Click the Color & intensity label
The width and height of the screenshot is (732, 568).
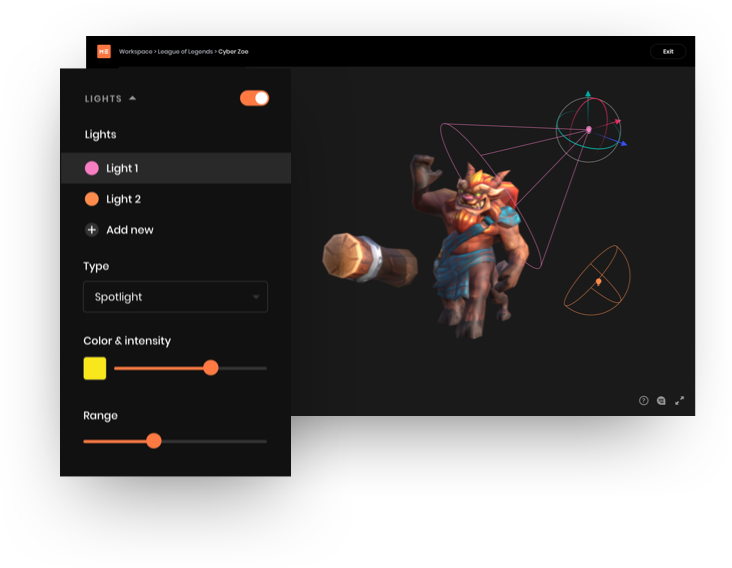(127, 341)
